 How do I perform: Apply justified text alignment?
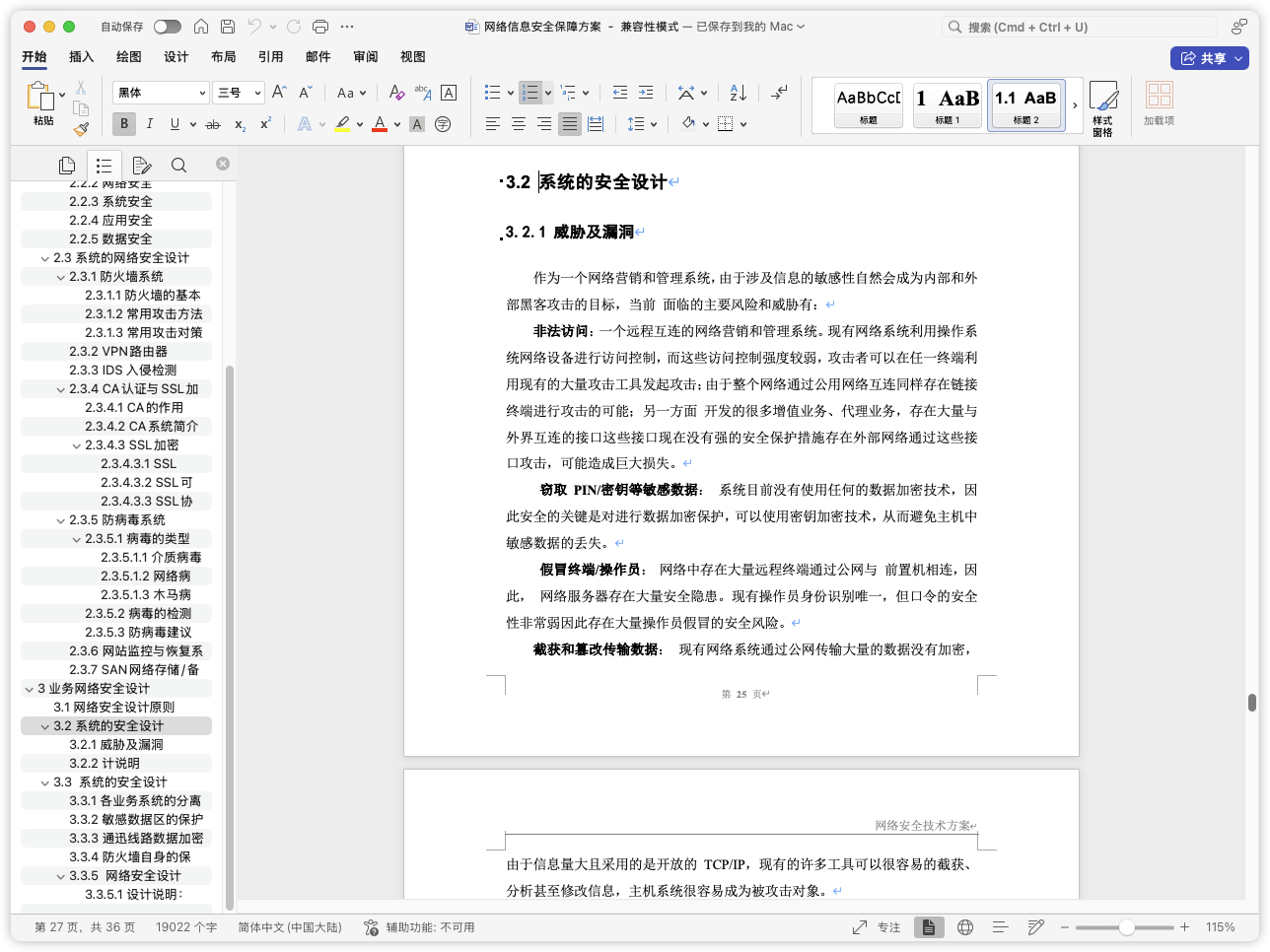pos(570,124)
